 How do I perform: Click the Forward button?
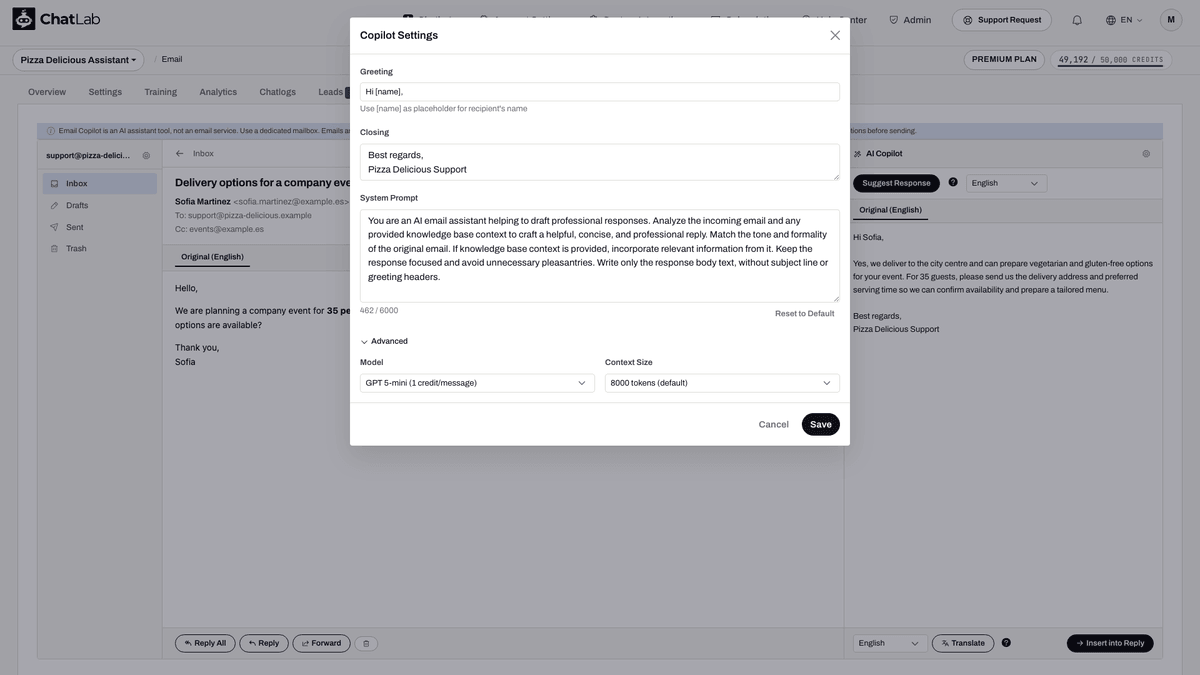(x=321, y=643)
